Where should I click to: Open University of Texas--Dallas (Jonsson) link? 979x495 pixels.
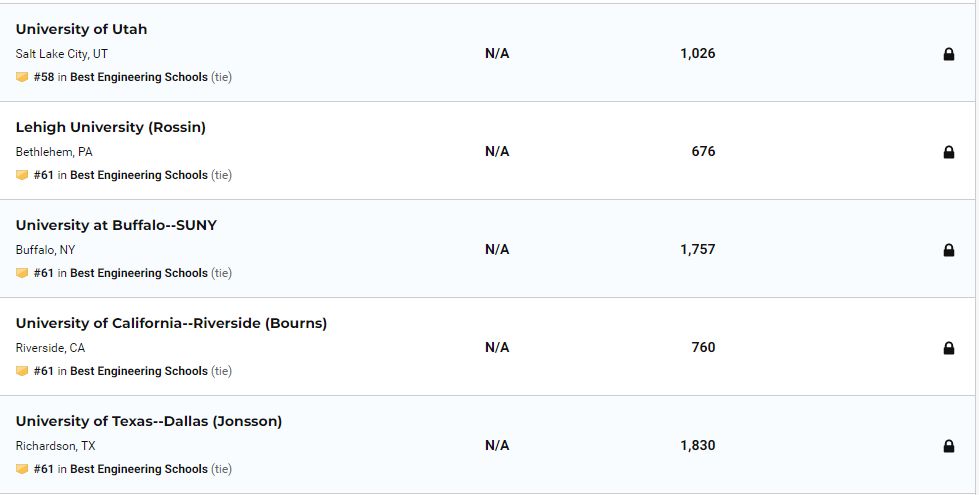[149, 421]
